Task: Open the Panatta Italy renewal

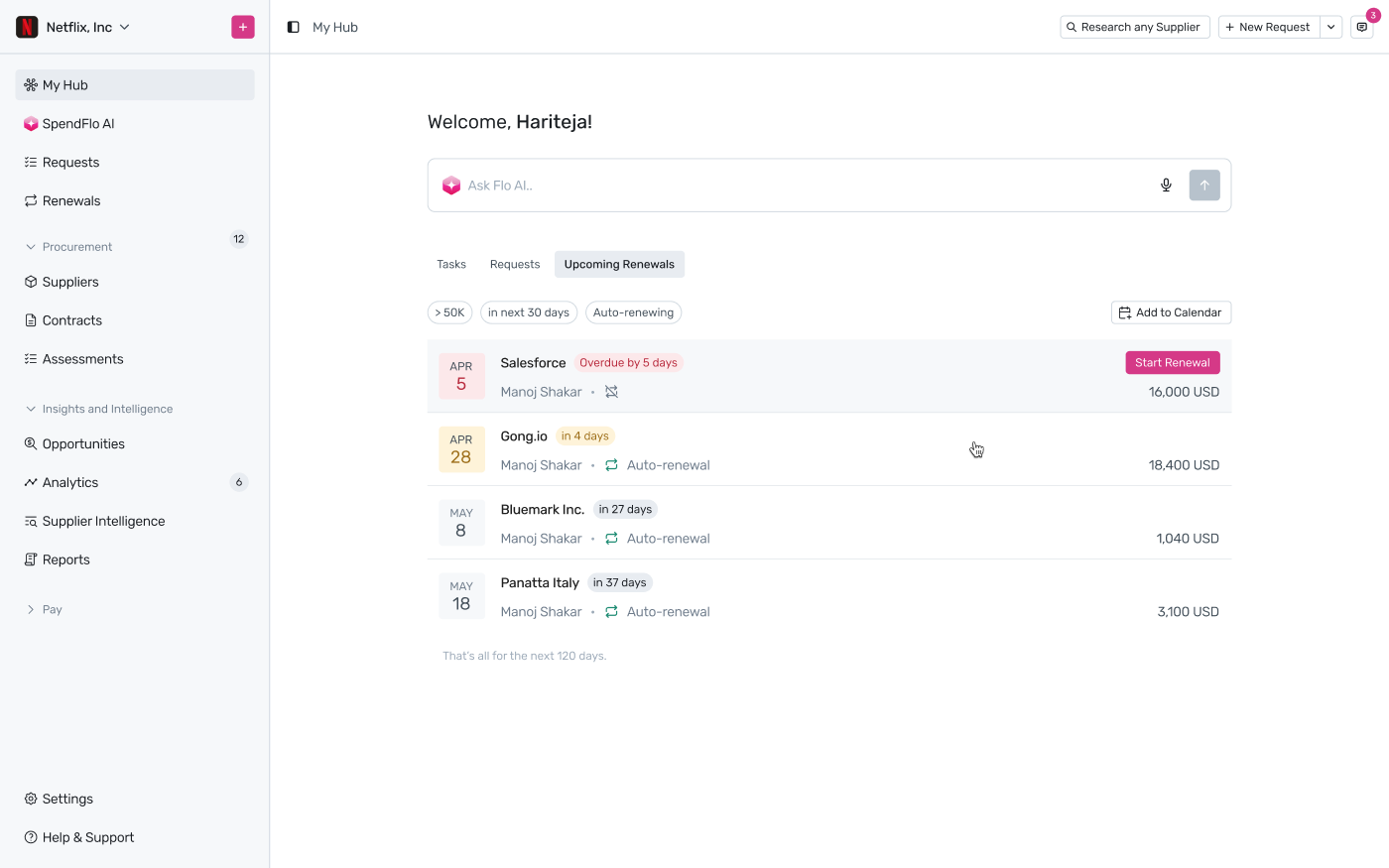Action: point(540,583)
